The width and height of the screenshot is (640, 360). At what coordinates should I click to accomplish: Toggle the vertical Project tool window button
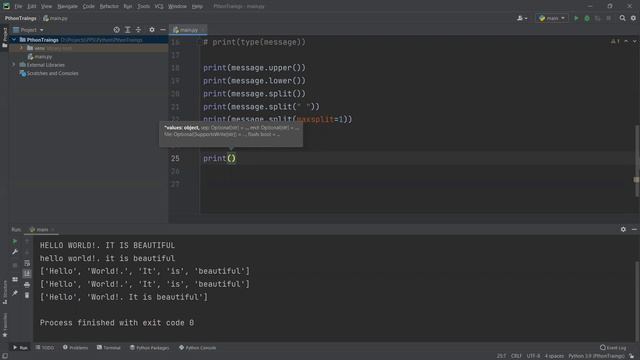pyautogui.click(x=4, y=38)
